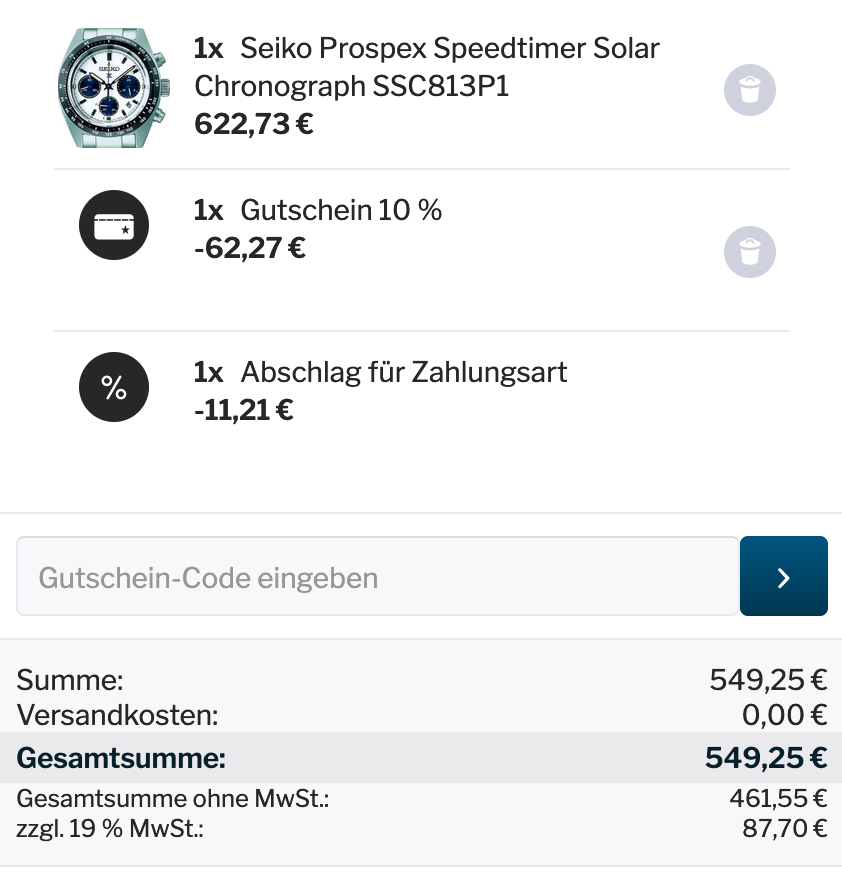The height and width of the screenshot is (882, 842).
Task: Open the Seiko watch product thumbnail
Action: 114,88
